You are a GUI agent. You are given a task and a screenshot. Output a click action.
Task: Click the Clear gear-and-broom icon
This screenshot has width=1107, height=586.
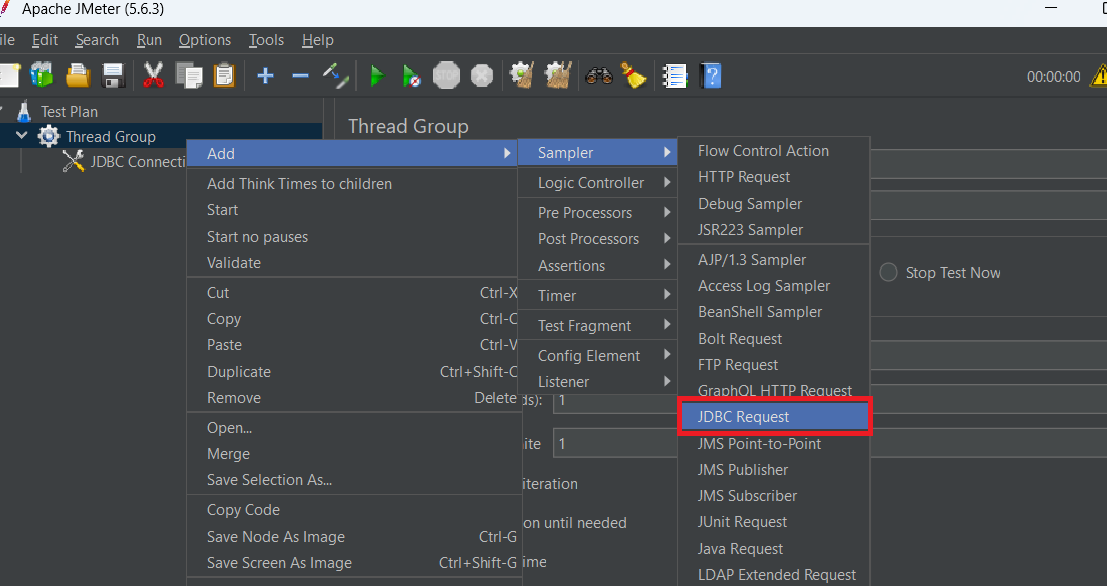click(x=522, y=75)
